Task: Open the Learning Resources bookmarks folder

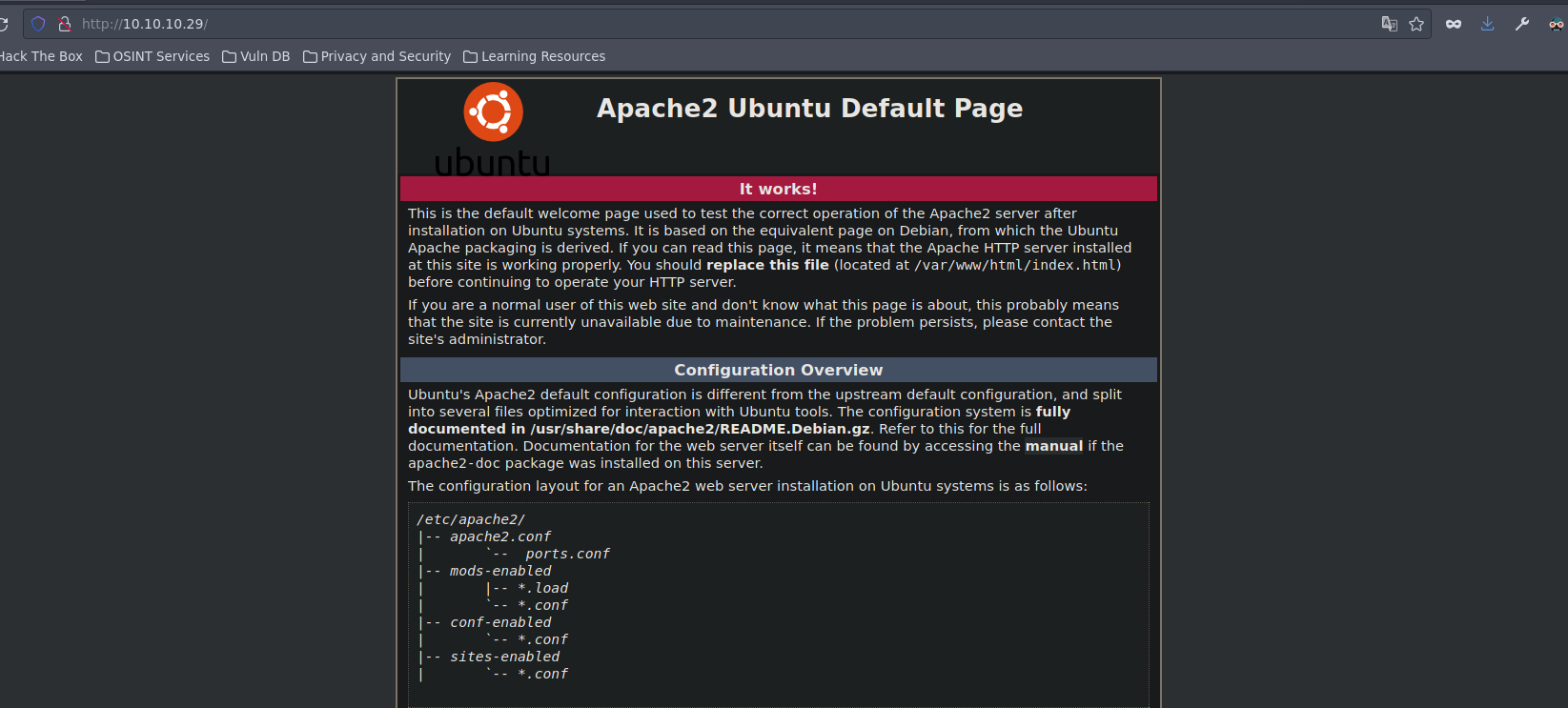Action: coord(535,56)
